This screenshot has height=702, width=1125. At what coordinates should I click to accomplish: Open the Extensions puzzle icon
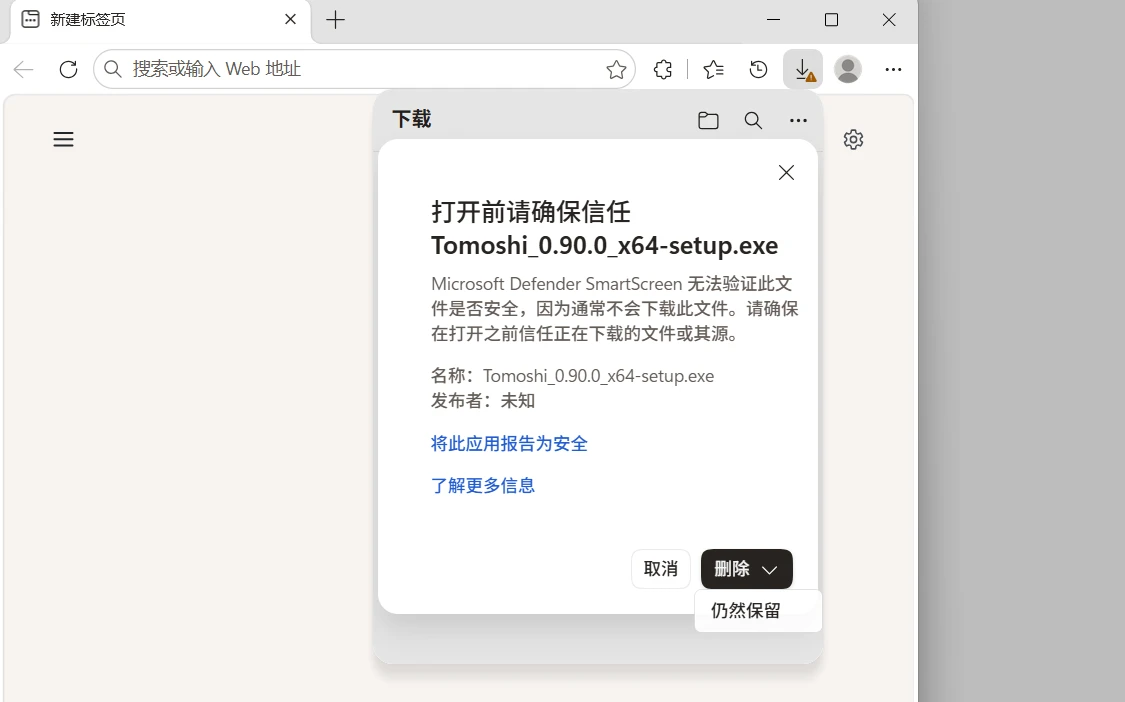[x=663, y=69]
